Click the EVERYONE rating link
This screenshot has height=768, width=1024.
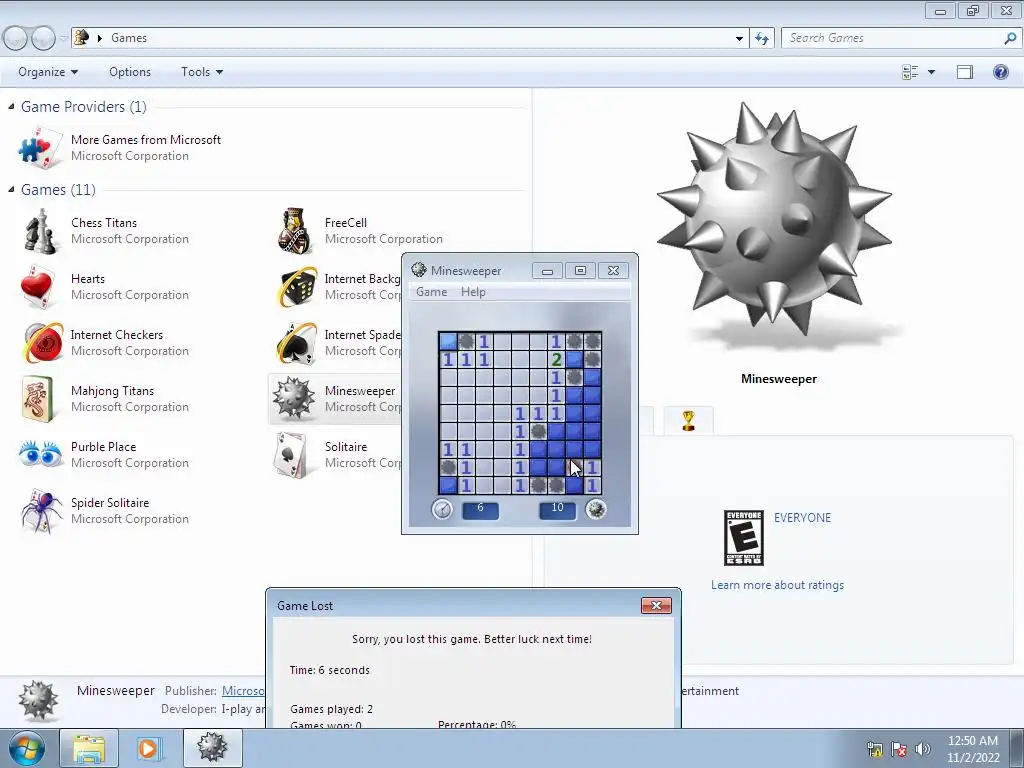(803, 518)
